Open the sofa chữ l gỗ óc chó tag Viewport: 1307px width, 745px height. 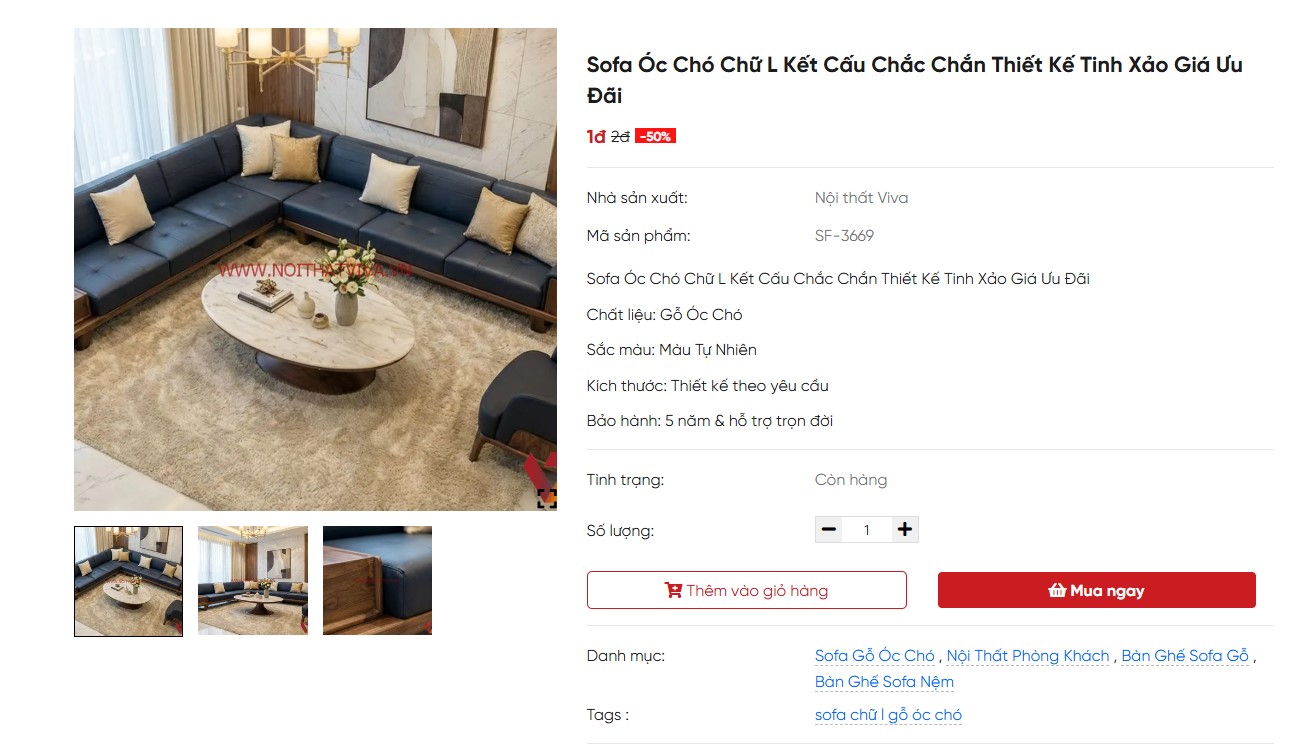click(888, 715)
